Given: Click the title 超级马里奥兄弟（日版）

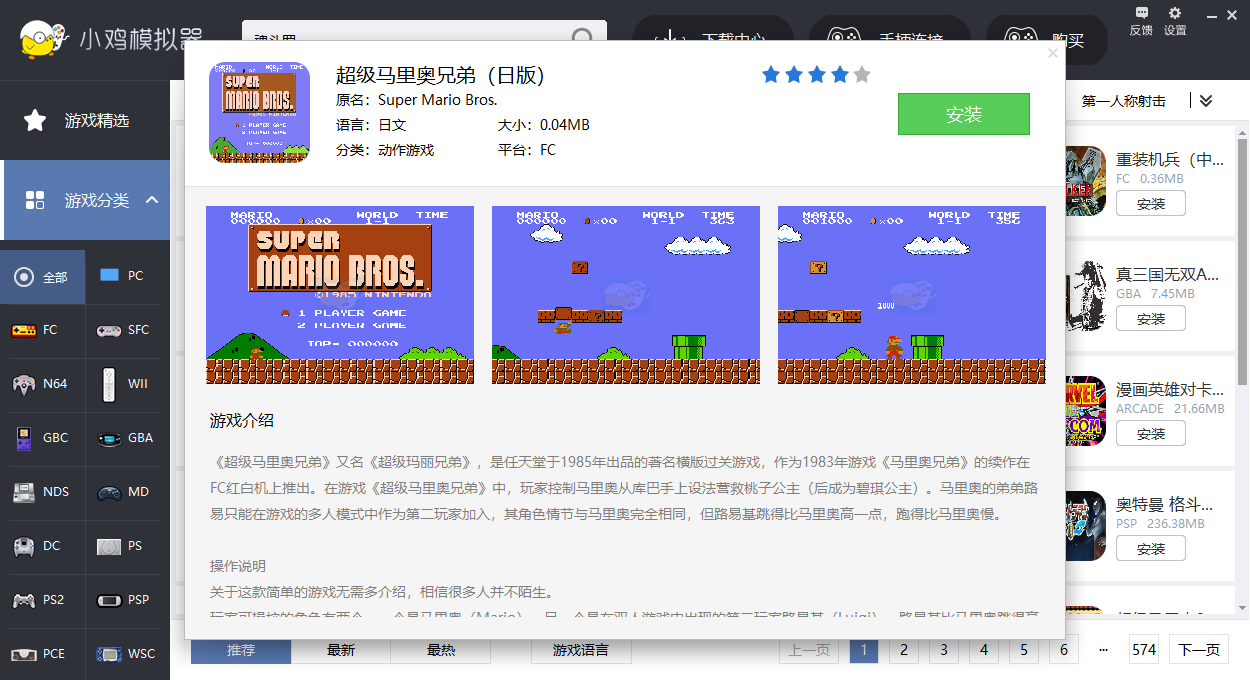Looking at the screenshot, I should coord(440,75).
